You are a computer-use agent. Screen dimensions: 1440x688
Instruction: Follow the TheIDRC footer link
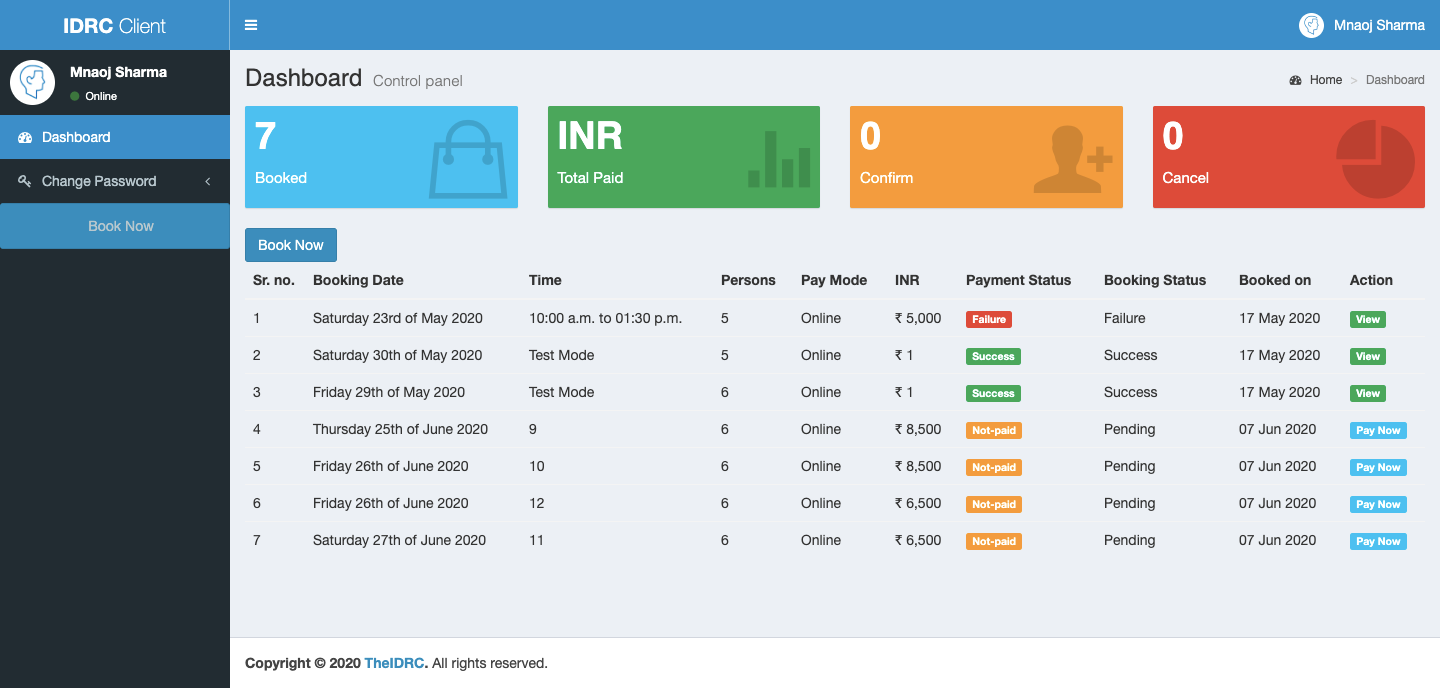tap(394, 663)
